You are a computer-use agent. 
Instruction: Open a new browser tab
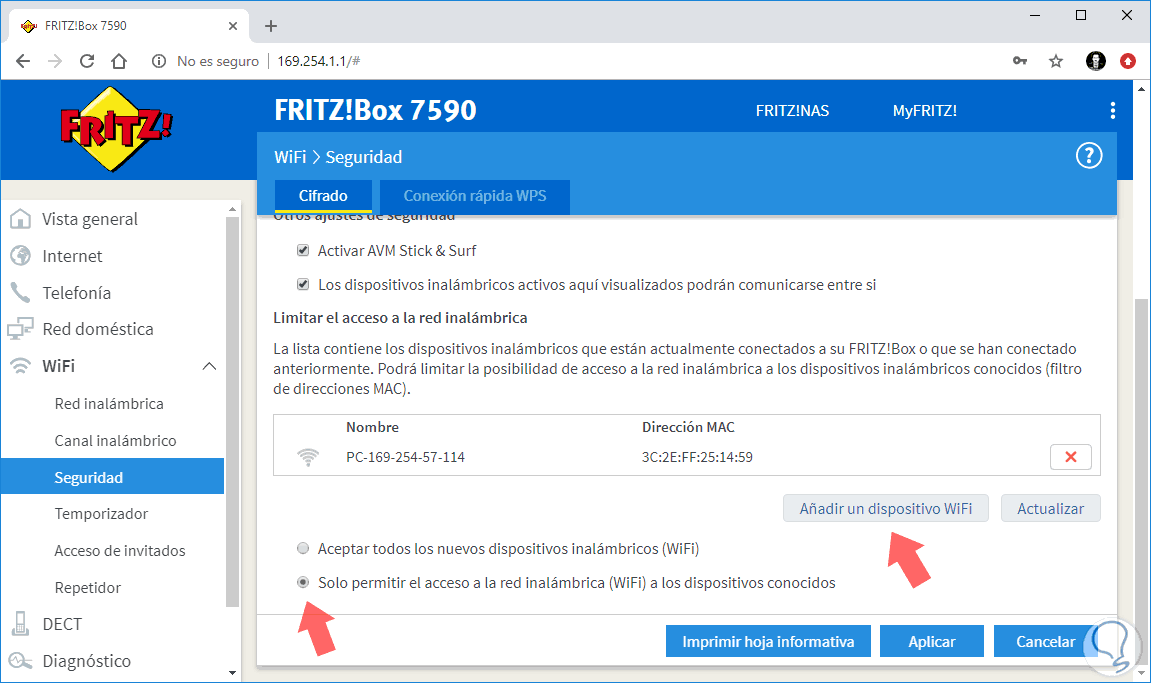coord(271,26)
